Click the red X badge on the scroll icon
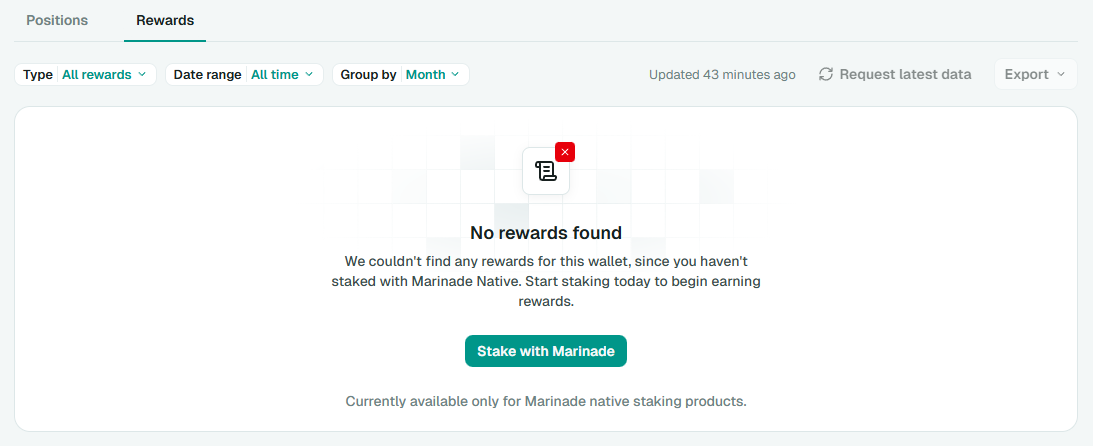 565,152
